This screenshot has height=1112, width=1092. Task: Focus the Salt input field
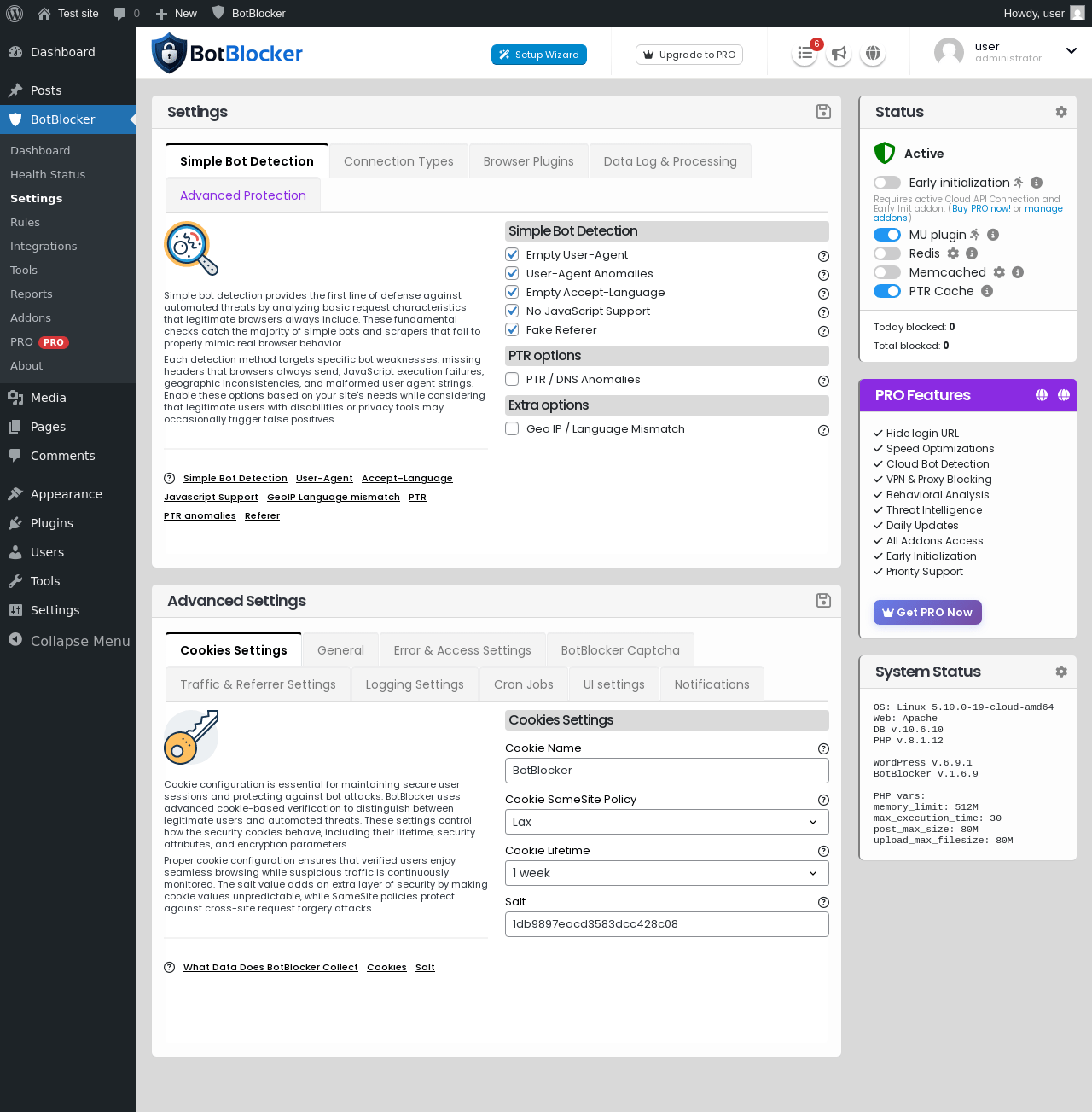tap(667, 924)
